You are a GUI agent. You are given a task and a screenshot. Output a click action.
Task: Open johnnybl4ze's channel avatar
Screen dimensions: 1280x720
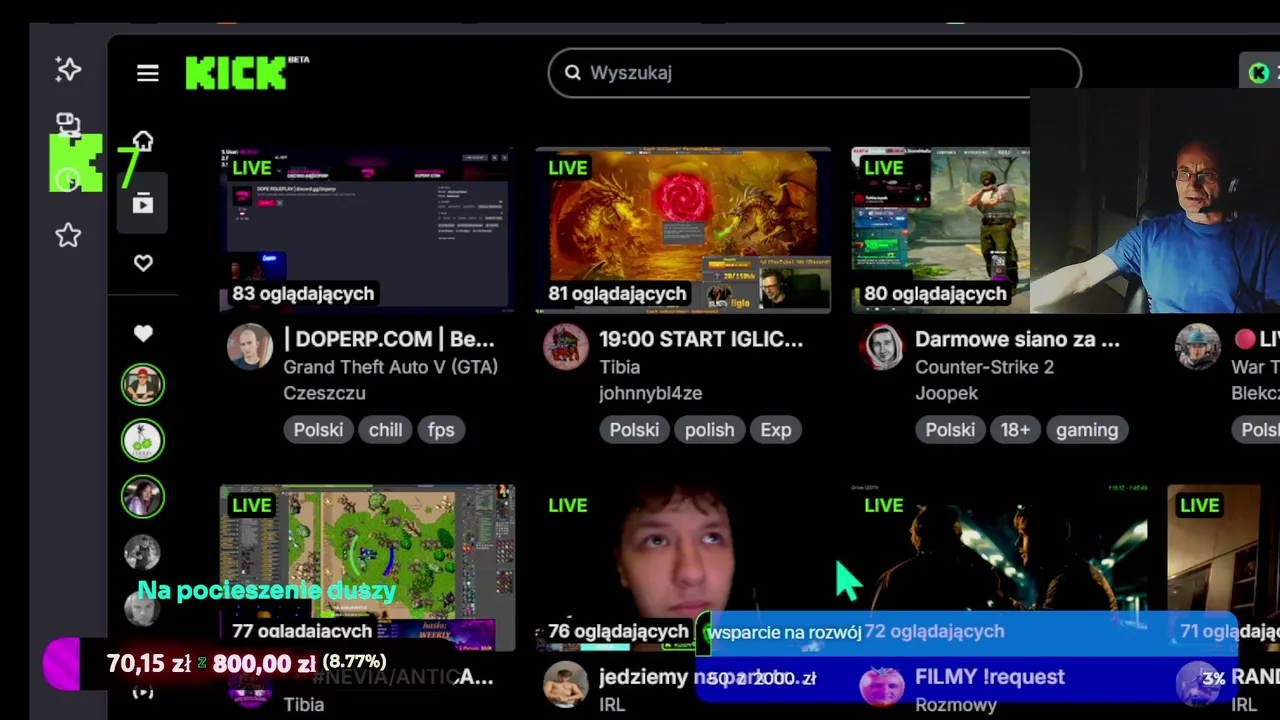point(566,347)
